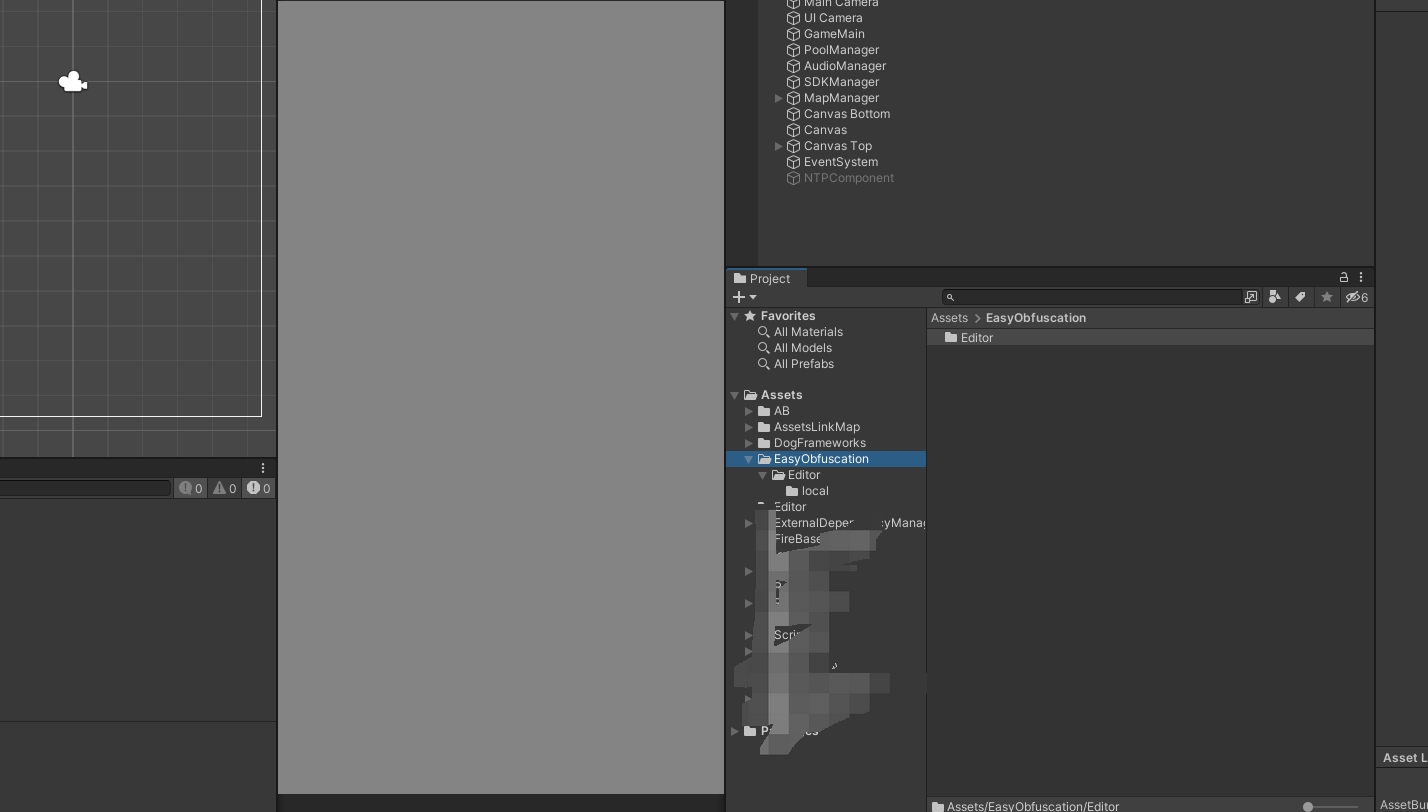1428x812 pixels.
Task: Click the AB folder icon
Action: 764,411
